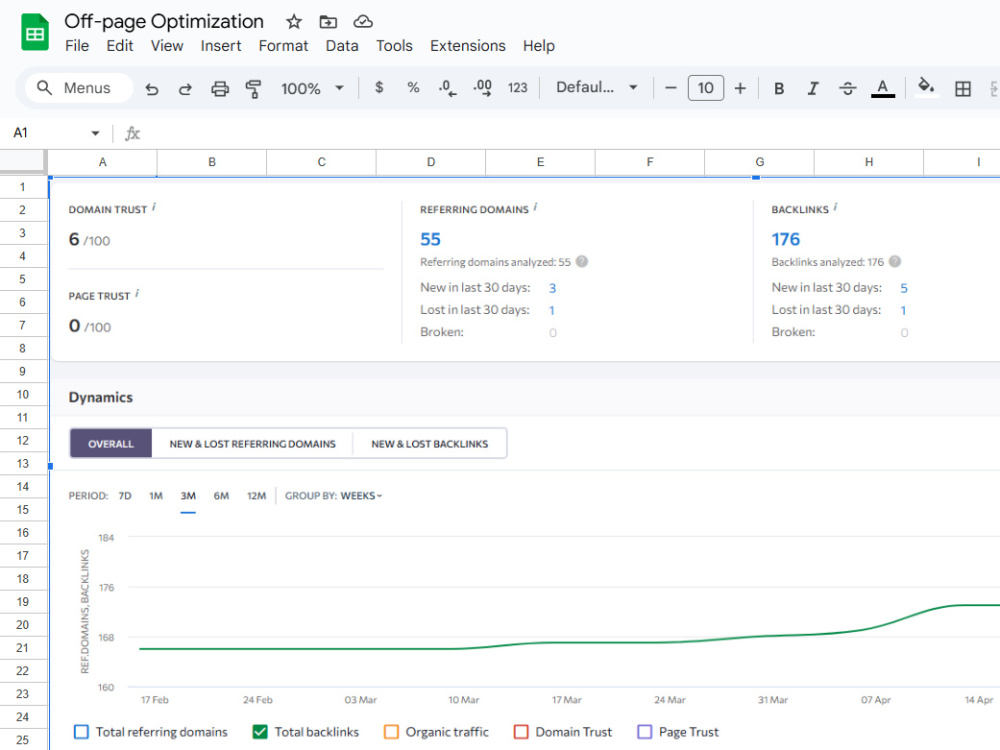Open the Extensions menu

pos(467,46)
